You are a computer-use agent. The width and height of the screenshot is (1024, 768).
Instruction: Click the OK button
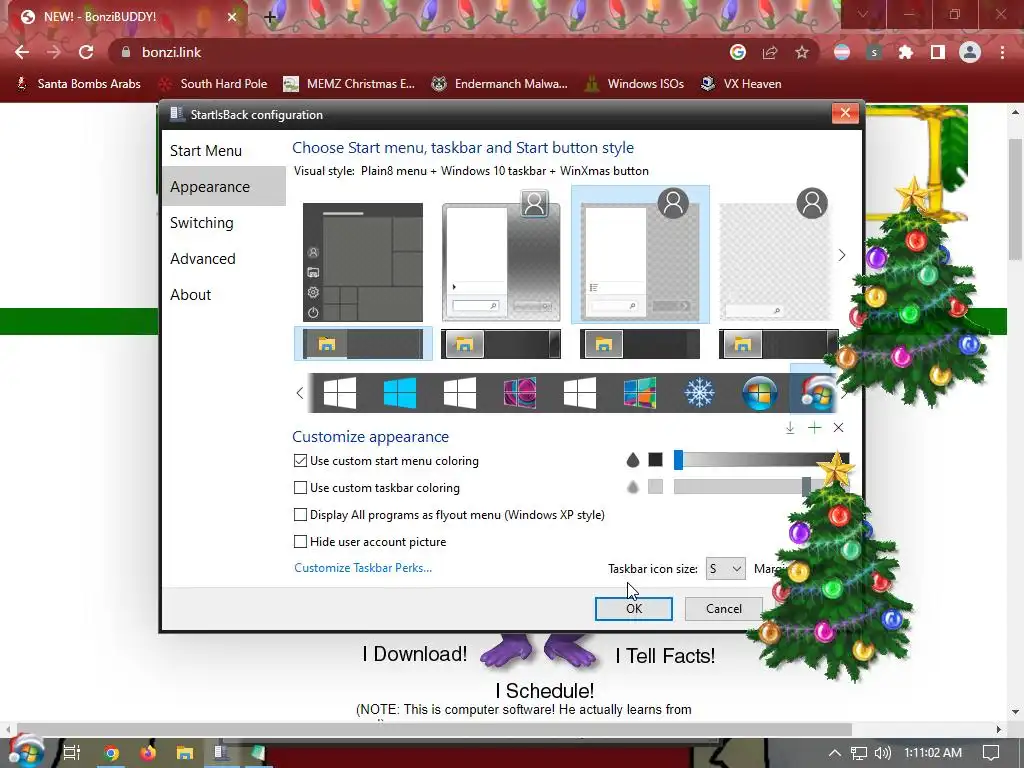pyautogui.click(x=633, y=609)
